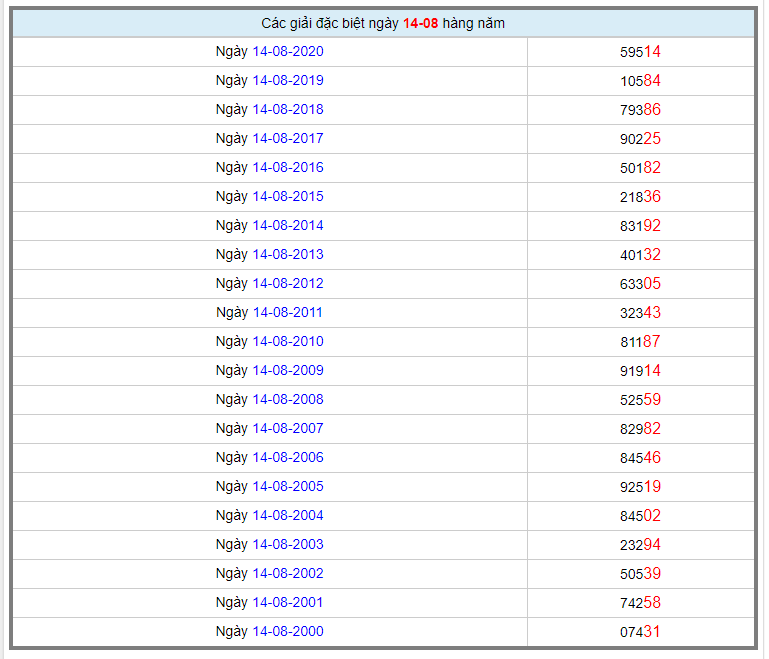
Task: Select the prize number 52559
Action: click(x=640, y=400)
